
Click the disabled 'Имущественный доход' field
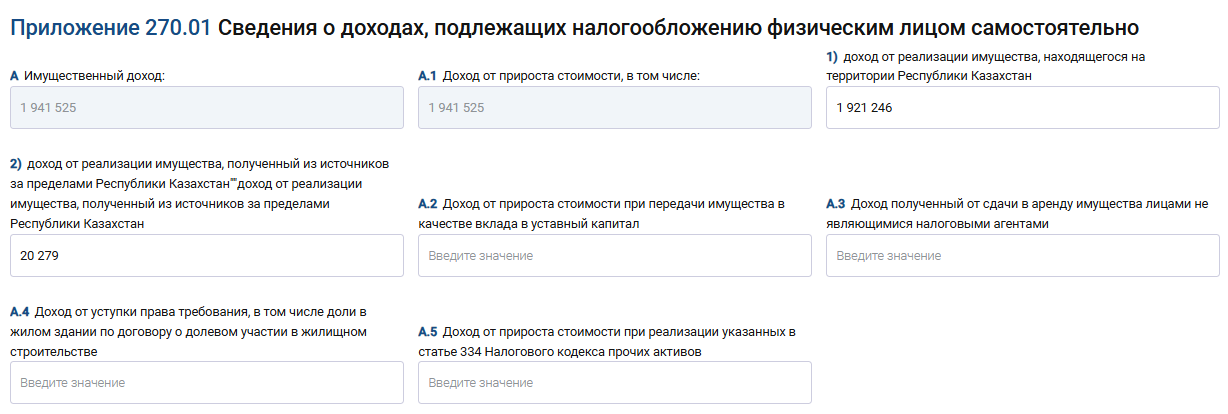tap(206, 107)
